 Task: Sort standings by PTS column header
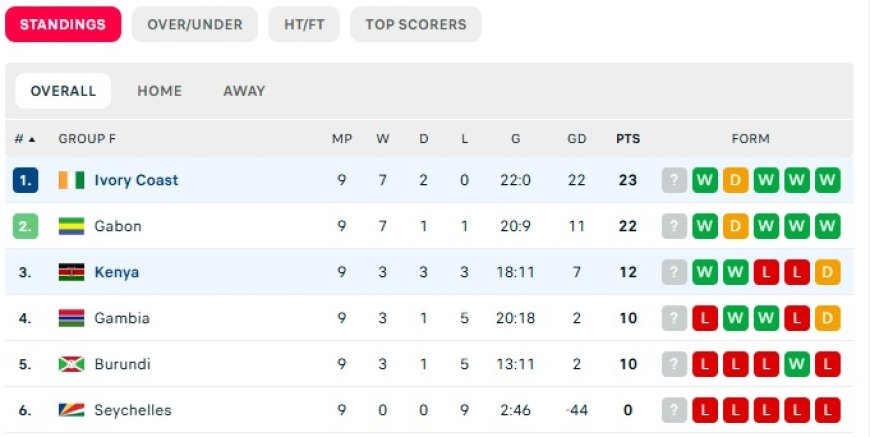coord(628,139)
